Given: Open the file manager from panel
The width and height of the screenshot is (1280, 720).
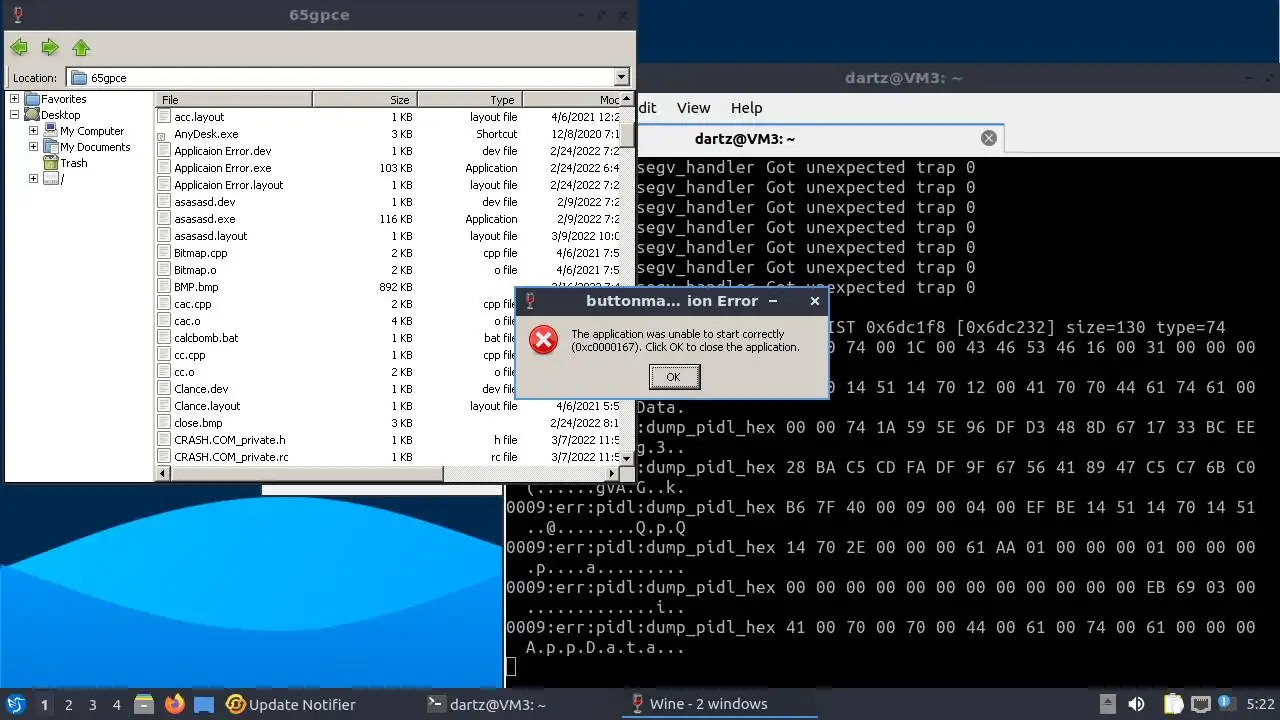Looking at the screenshot, I should pos(144,704).
